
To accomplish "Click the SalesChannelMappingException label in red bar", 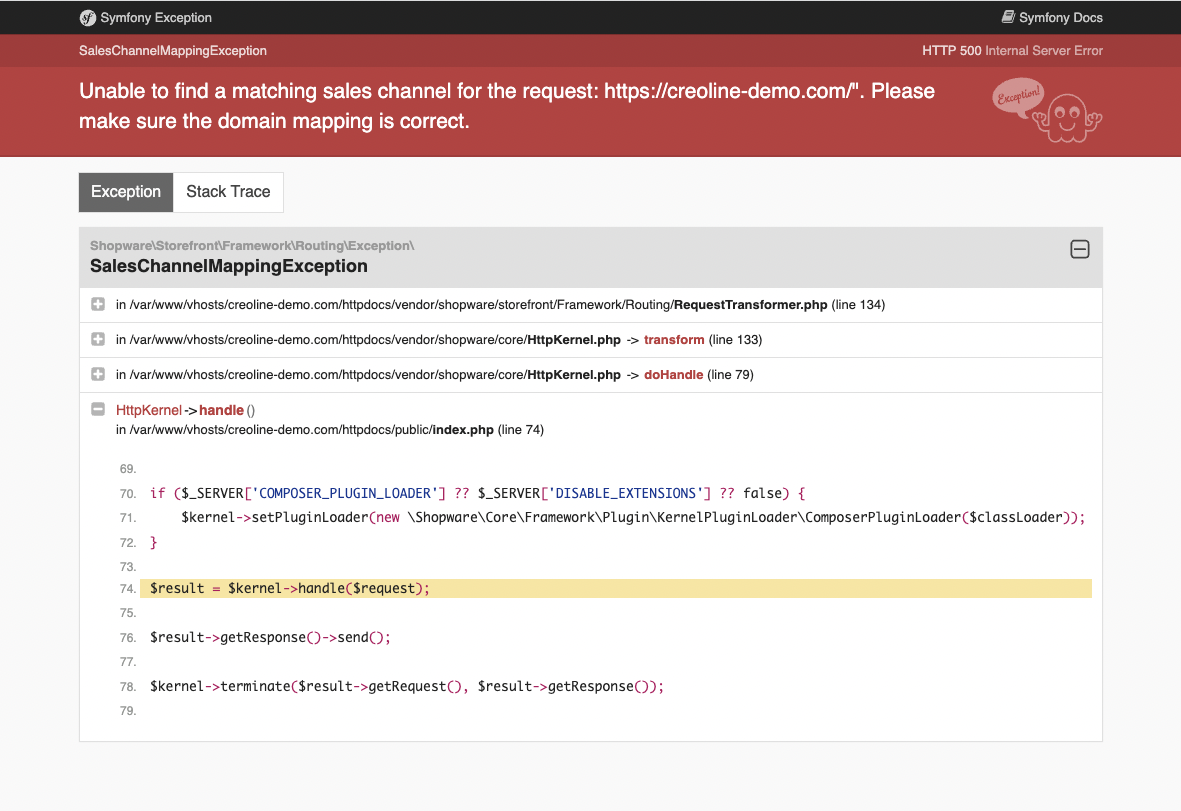I will 172,50.
